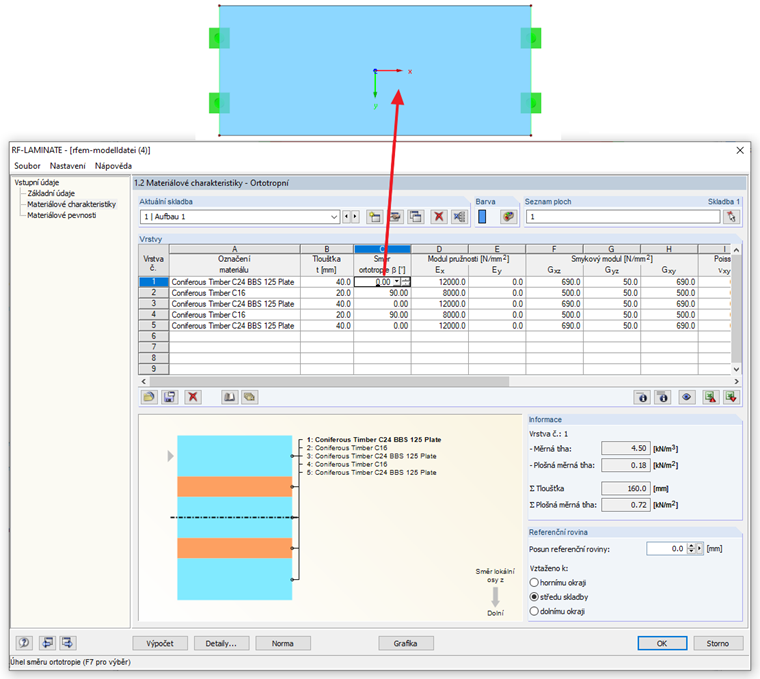Open the layers load-from-library folder icon
760x679 pixels.
[149, 397]
